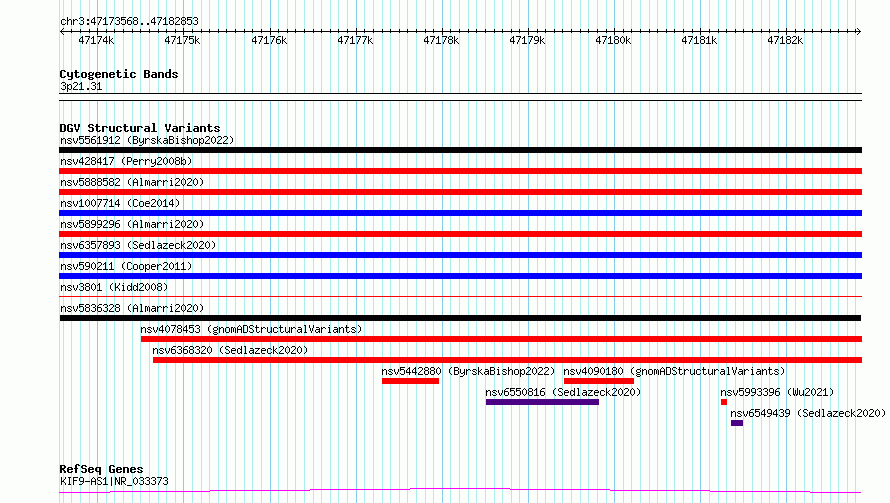Select the 3p21.31 band label
The width and height of the screenshot is (890, 503).
click(x=81, y=86)
